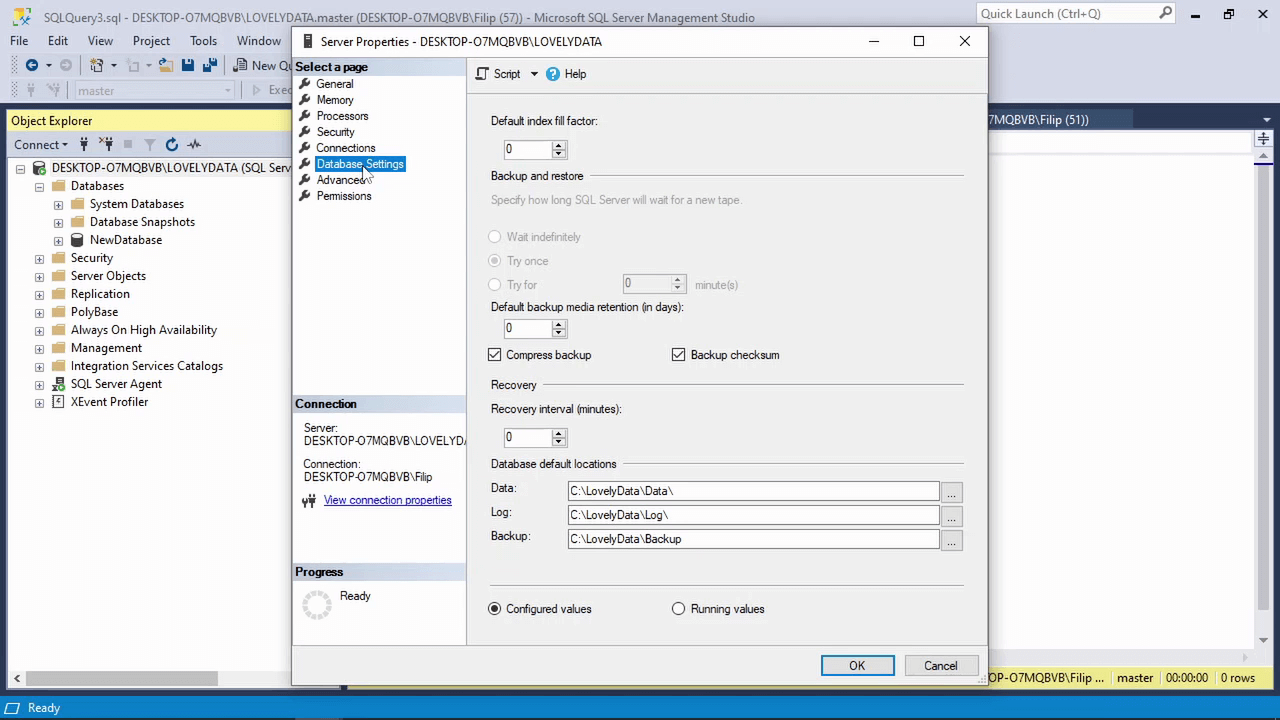Refresh the Object Explorer tree
1280x720 pixels.
[x=172, y=144]
